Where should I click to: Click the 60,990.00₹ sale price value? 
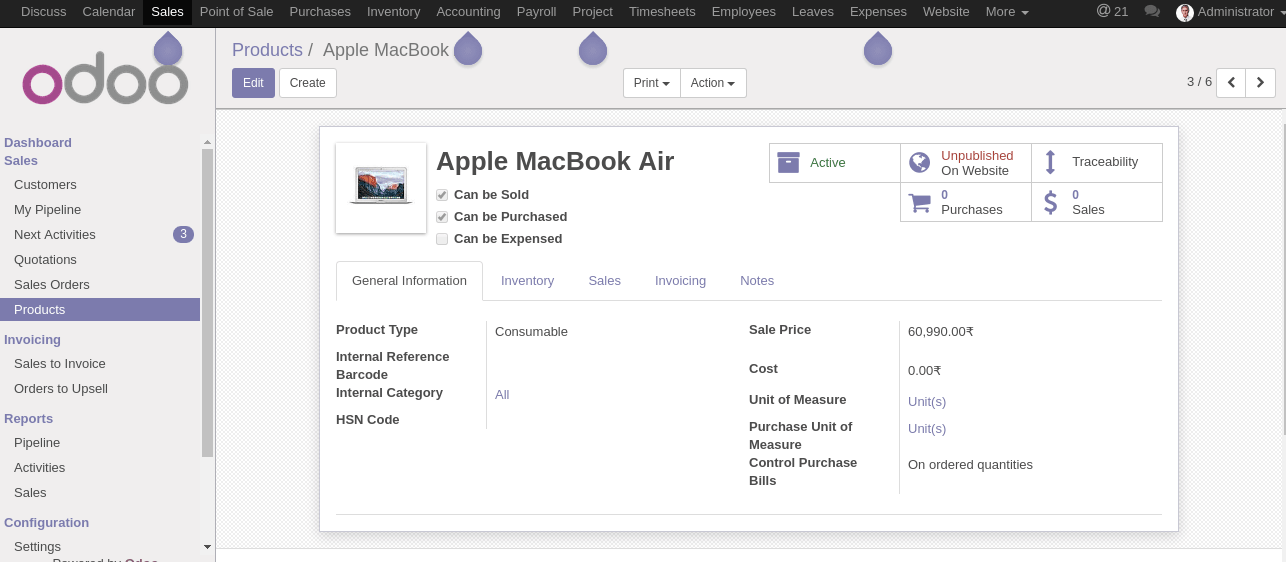[941, 332]
